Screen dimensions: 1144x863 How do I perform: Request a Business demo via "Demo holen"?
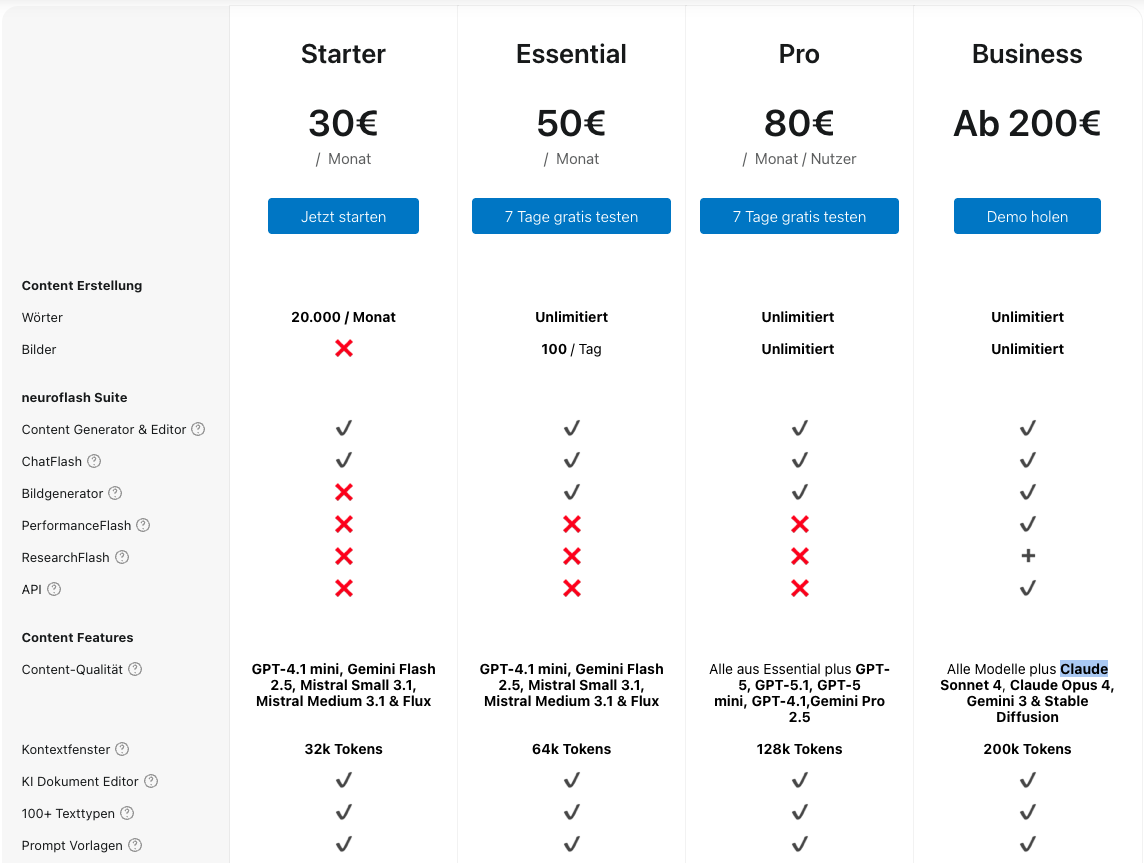tap(1027, 216)
